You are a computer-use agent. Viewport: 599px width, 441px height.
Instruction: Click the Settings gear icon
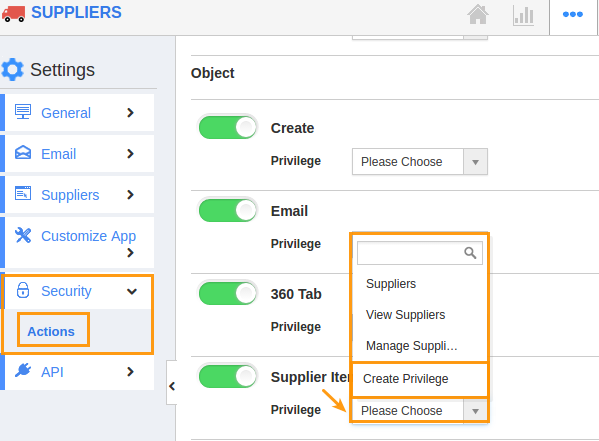pyautogui.click(x=12, y=70)
